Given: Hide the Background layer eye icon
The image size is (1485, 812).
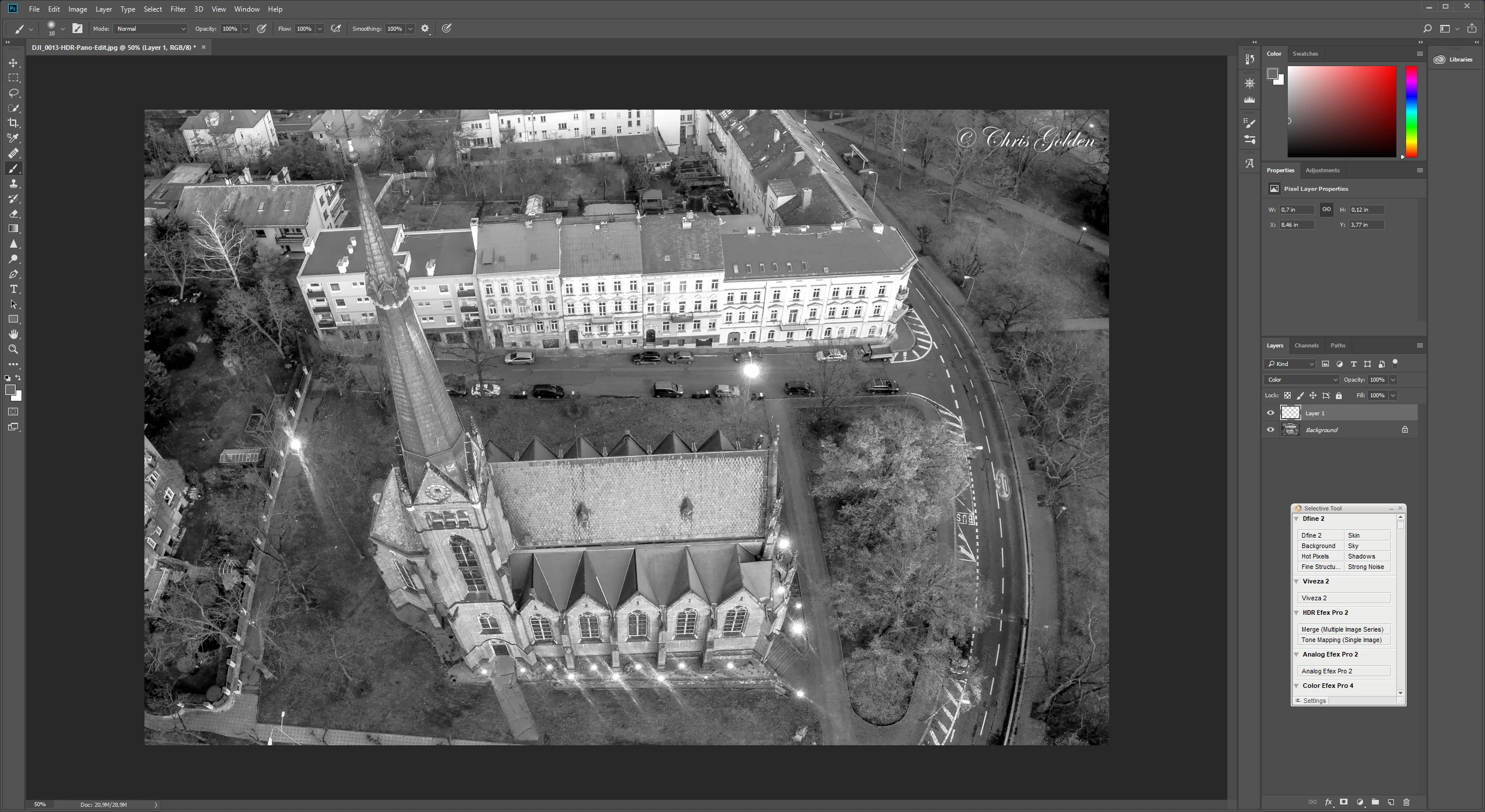Looking at the screenshot, I should click(x=1270, y=430).
